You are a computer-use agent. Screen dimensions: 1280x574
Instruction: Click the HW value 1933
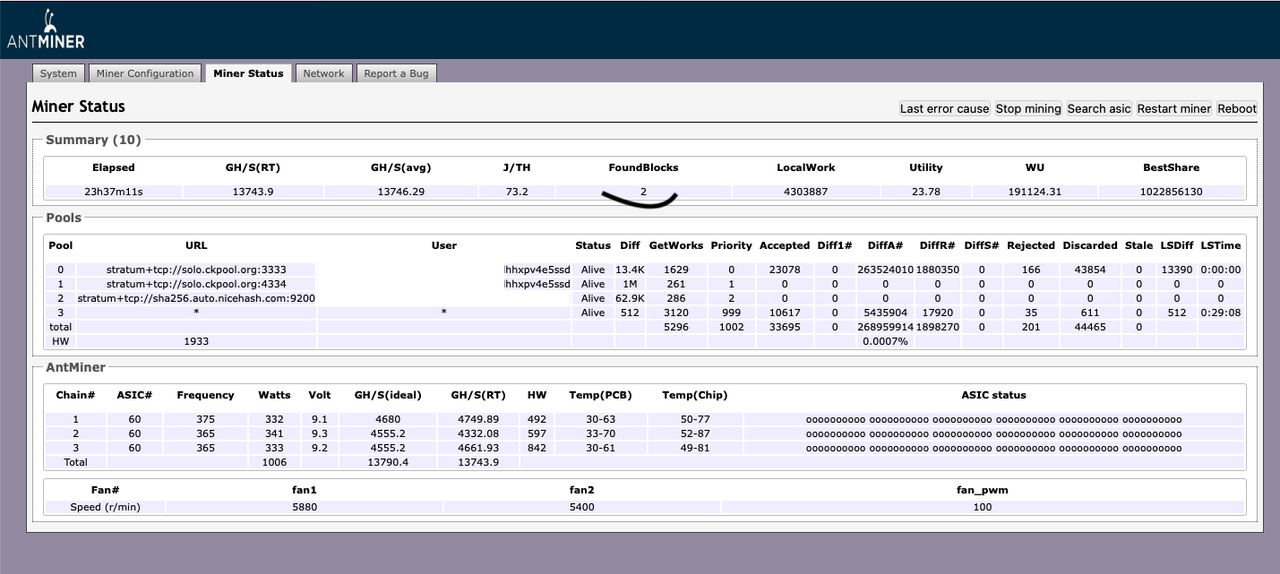pos(196,341)
